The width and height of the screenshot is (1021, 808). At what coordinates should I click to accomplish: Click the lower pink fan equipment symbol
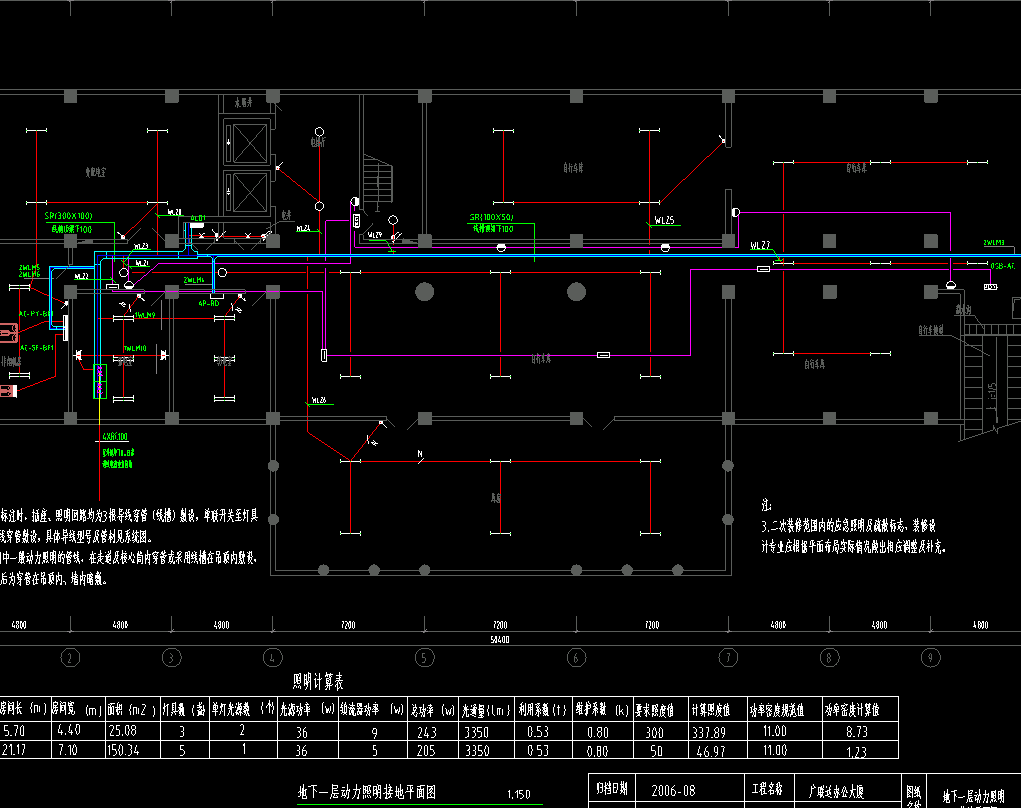point(8,391)
